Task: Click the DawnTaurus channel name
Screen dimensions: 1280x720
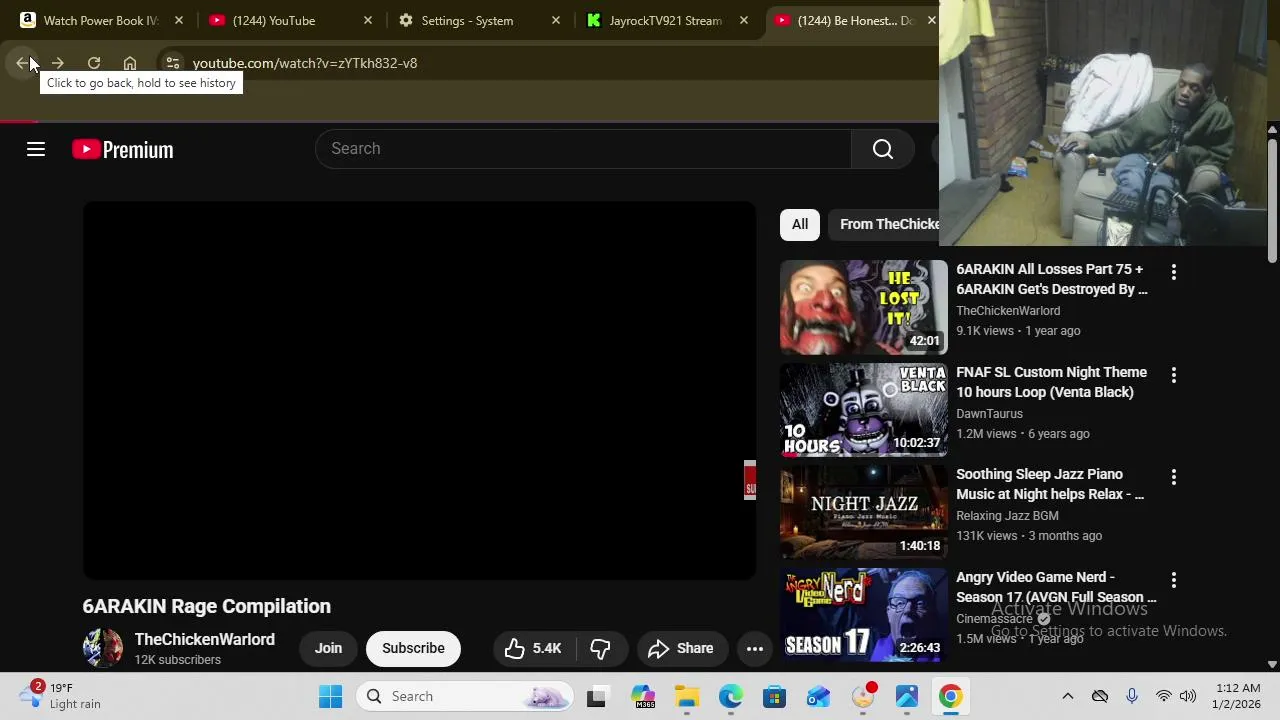Action: click(989, 414)
